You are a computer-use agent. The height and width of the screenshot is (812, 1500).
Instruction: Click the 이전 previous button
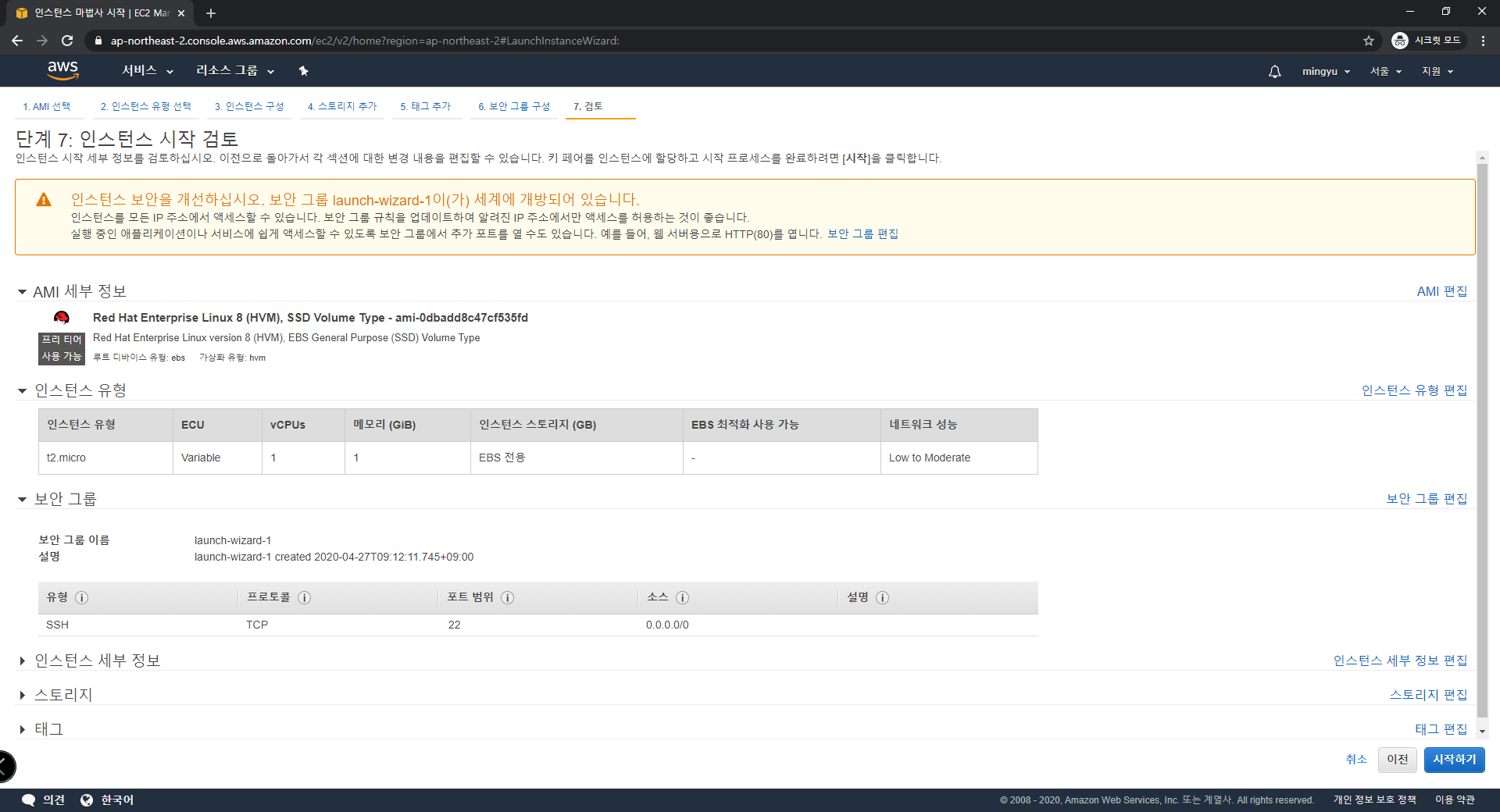click(1398, 760)
